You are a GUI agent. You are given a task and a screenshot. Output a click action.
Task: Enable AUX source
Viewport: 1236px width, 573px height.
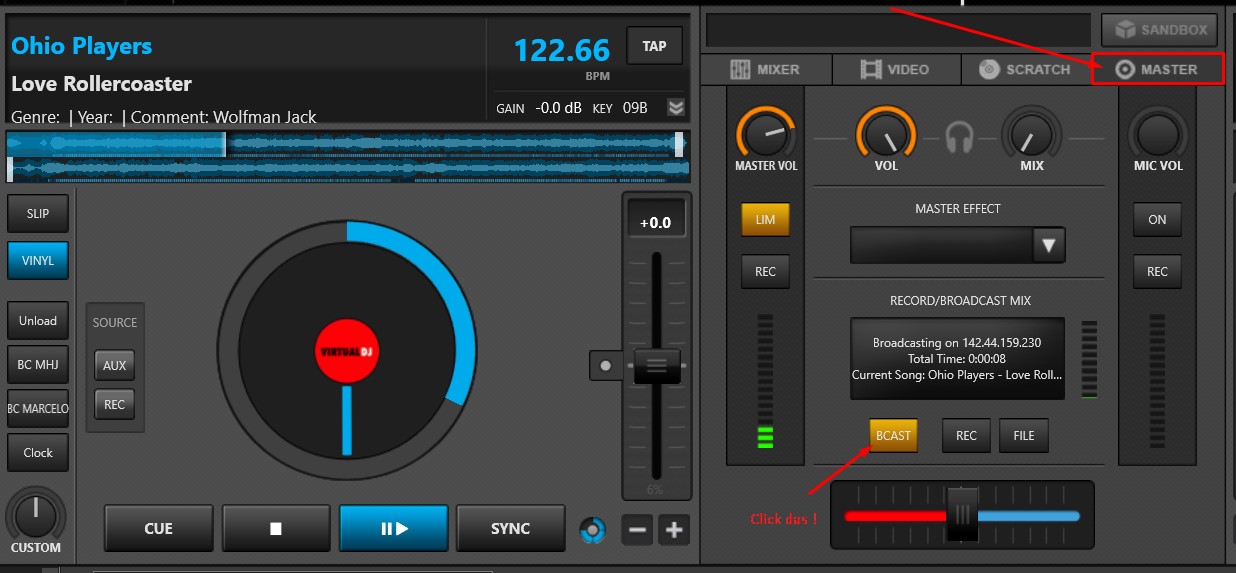(115, 365)
